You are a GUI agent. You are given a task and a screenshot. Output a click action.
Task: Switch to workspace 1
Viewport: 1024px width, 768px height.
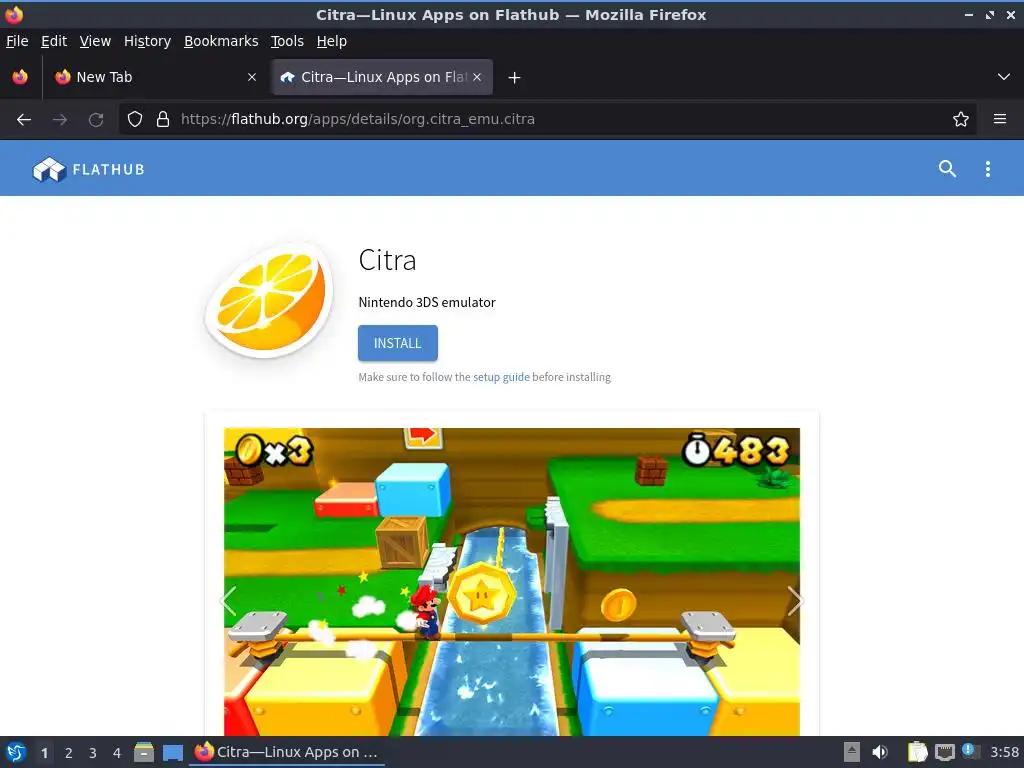tap(44, 753)
